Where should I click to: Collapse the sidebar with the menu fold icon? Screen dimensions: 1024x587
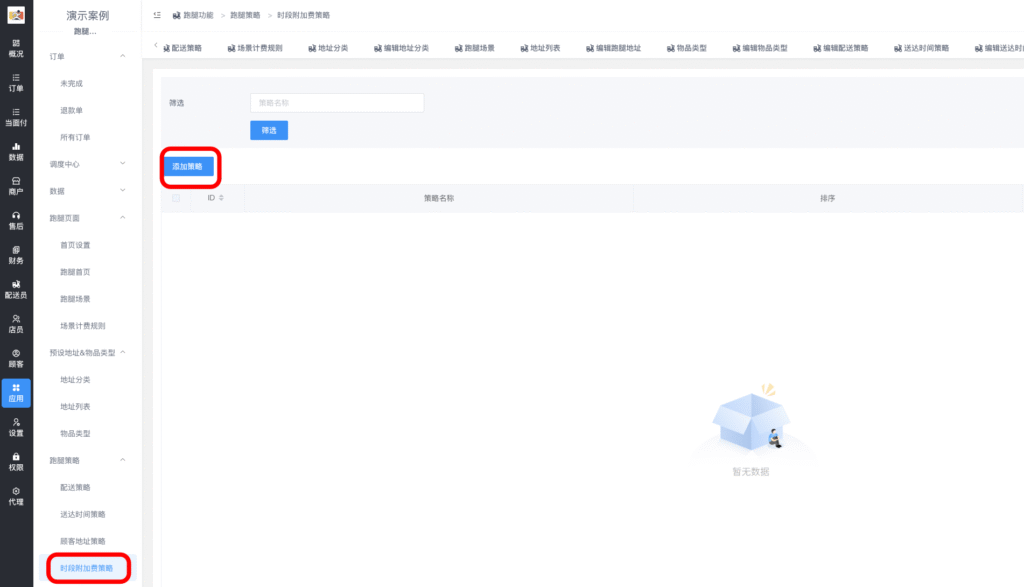pyautogui.click(x=157, y=16)
